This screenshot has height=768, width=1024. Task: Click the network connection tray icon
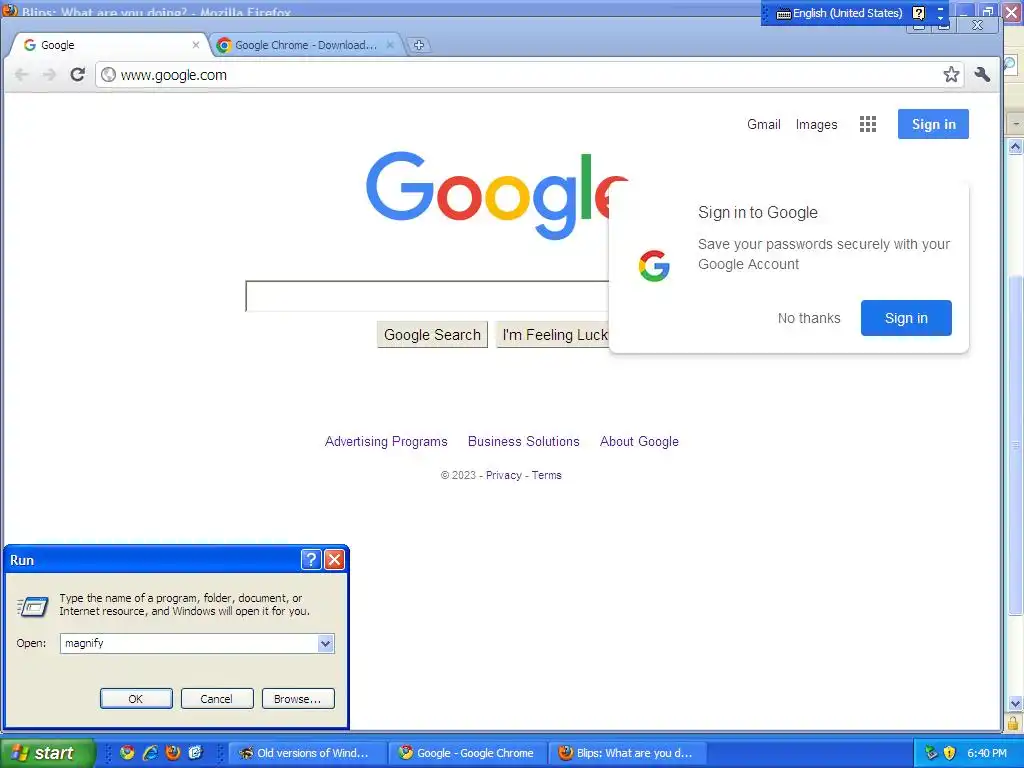coord(931,753)
